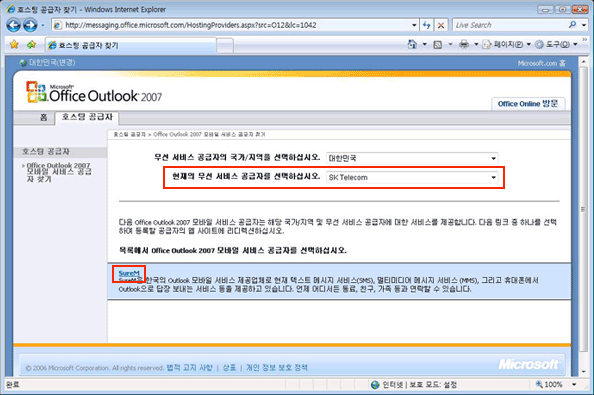
Task: Expand the Print dropdown arrow
Action: 476,44
